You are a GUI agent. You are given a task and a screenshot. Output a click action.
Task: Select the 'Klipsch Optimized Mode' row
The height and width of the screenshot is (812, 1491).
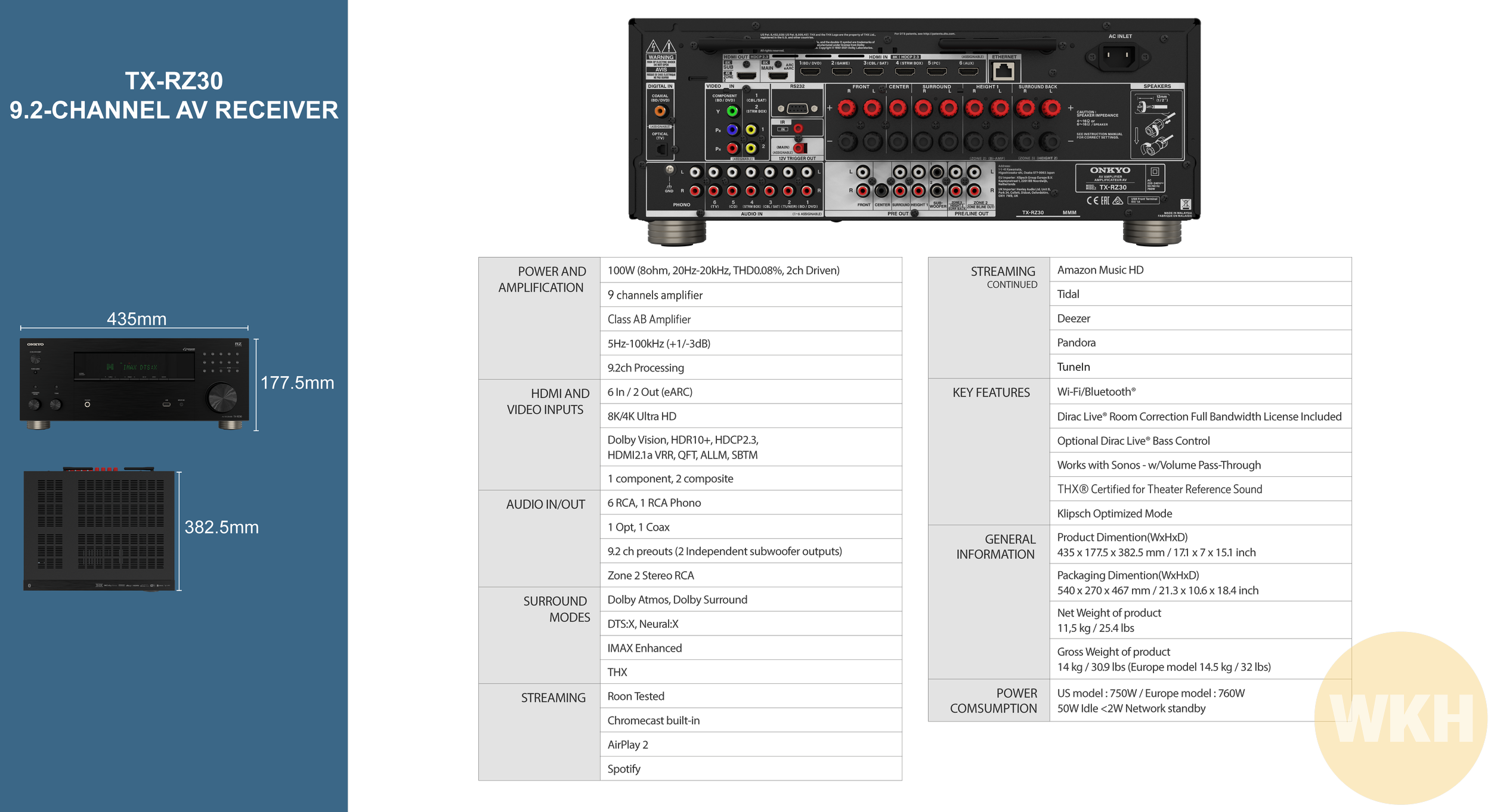click(x=1200, y=513)
